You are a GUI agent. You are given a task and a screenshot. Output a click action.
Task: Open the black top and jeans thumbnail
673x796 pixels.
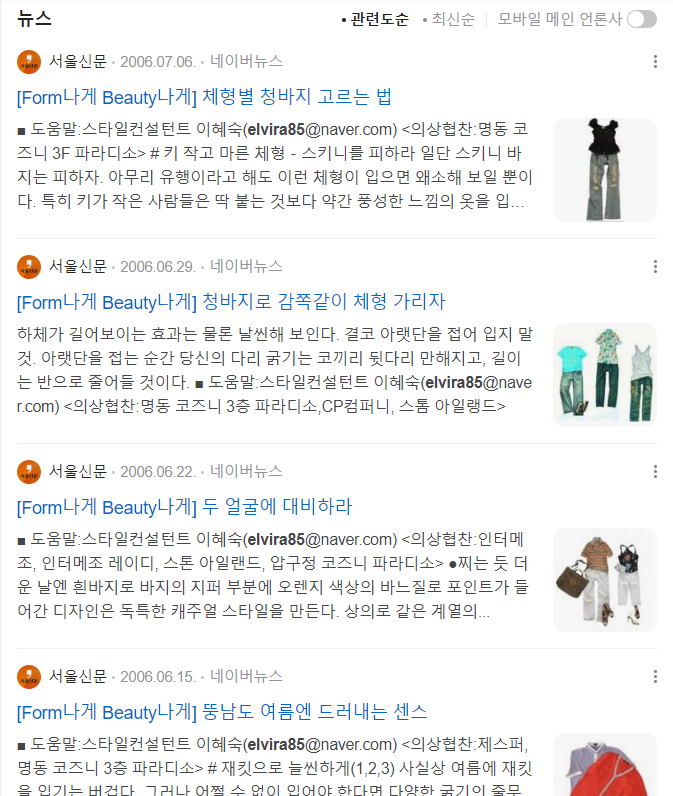point(605,170)
